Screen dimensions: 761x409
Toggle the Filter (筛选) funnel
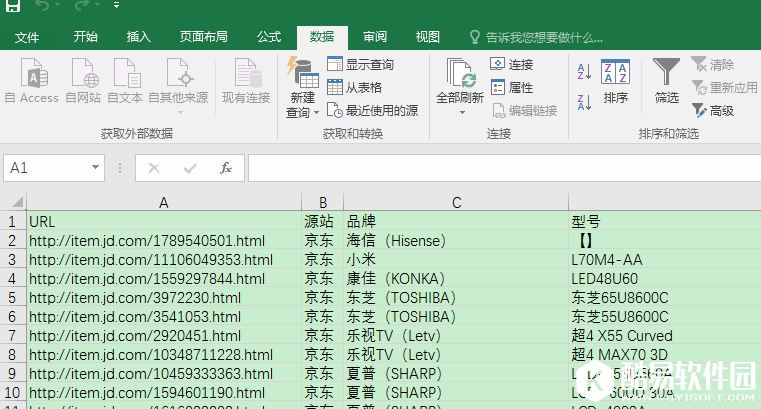pyautogui.click(x=666, y=82)
